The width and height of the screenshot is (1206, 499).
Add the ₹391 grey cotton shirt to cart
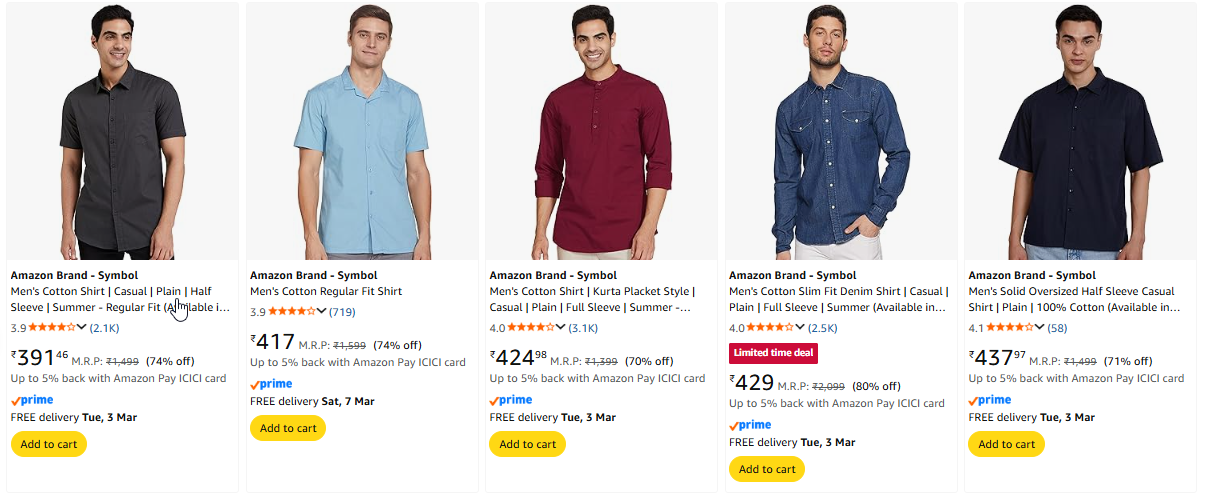48,444
